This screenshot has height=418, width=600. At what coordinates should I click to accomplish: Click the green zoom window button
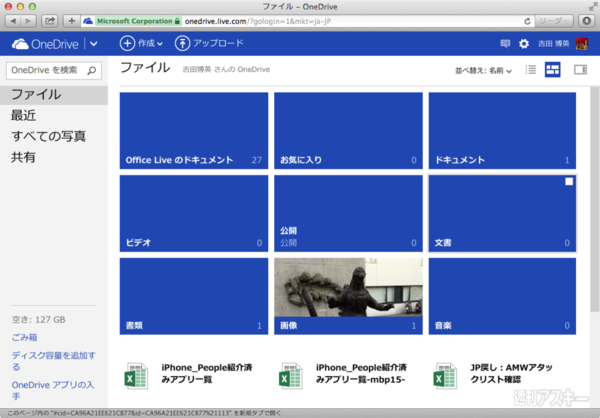(x=33, y=6)
